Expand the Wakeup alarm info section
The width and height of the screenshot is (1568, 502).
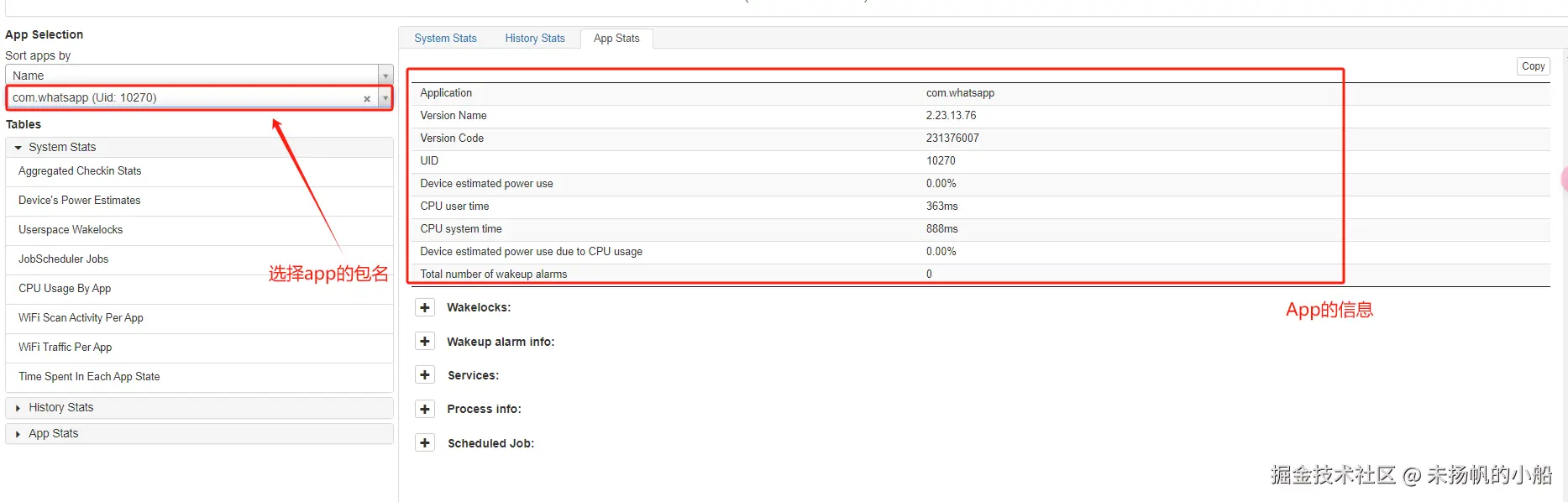click(425, 342)
